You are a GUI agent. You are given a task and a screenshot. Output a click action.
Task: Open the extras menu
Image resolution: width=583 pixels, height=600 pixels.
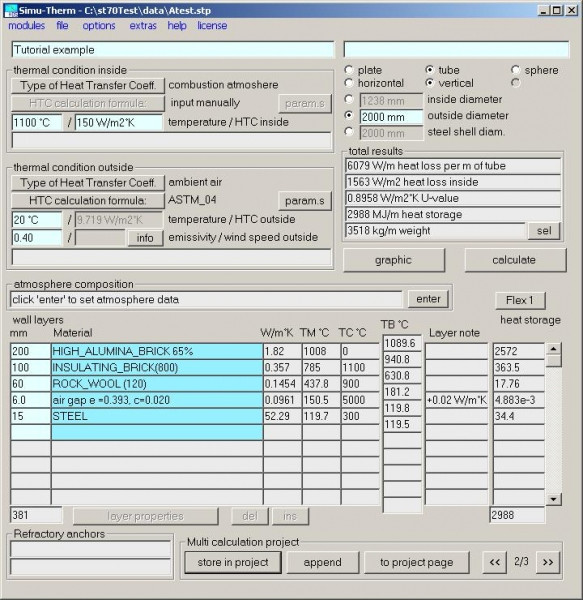(x=143, y=26)
